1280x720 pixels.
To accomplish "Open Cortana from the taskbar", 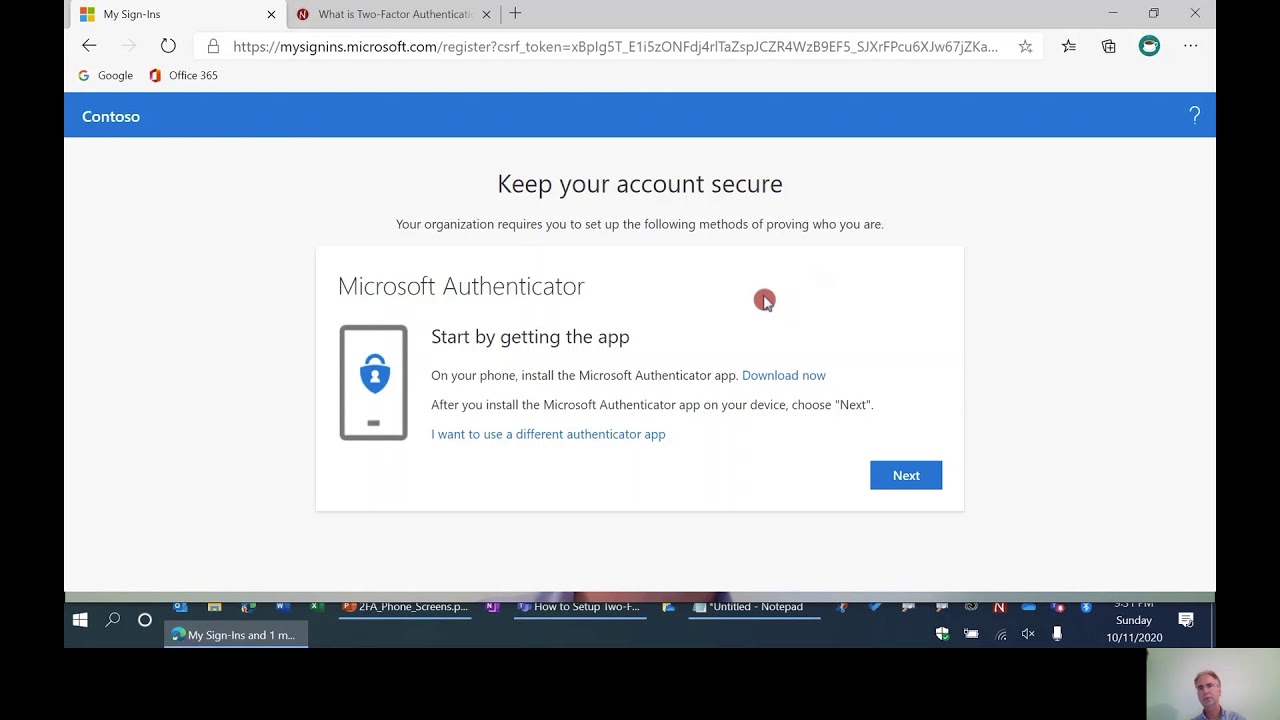I will coord(145,621).
